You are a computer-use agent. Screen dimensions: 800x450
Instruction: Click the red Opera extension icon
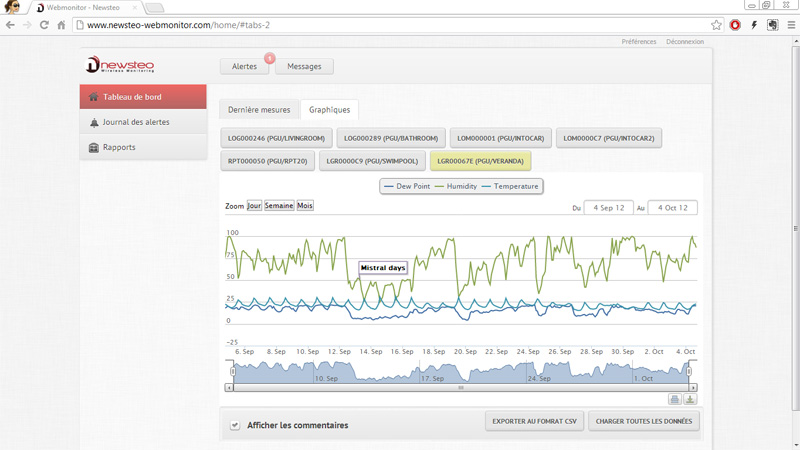[735, 25]
